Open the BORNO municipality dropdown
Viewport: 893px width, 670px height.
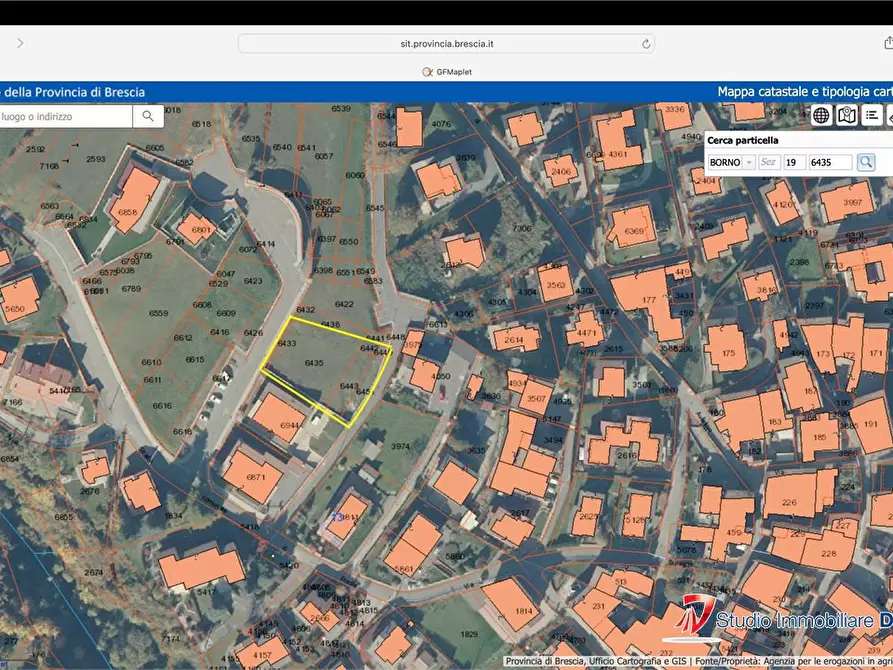[x=731, y=162]
